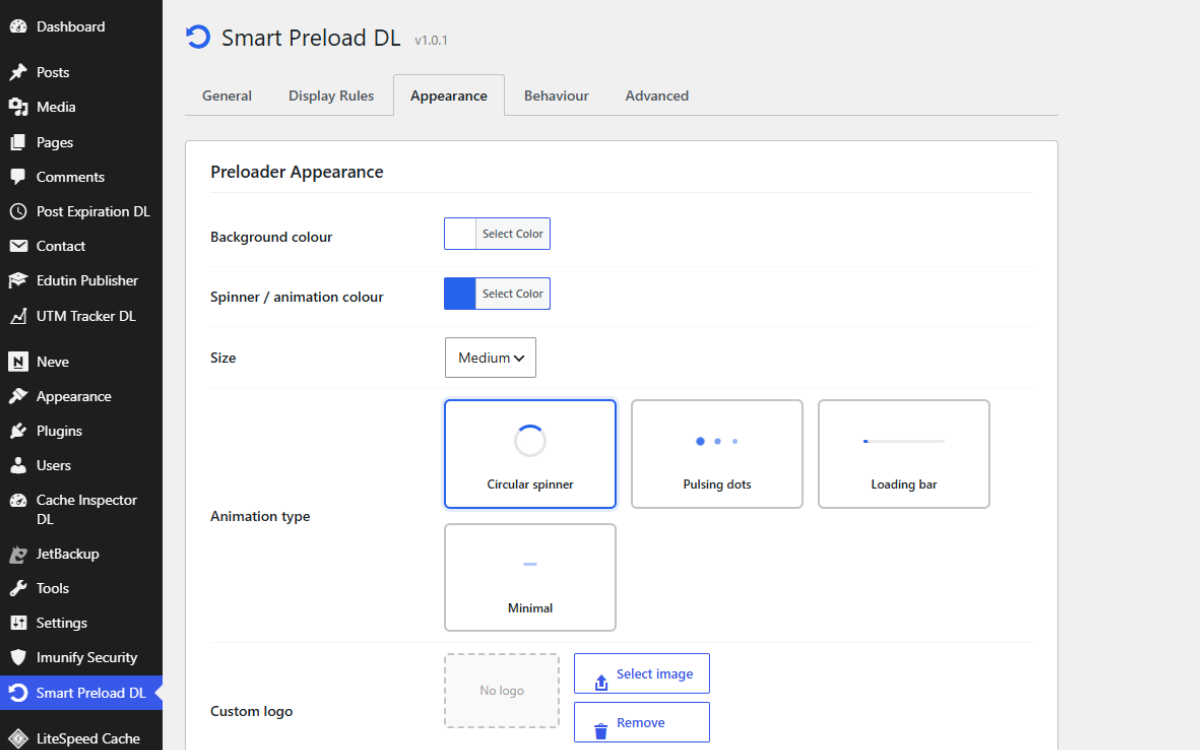Click the white background colour swatch
Viewport: 1200px width, 750px height.
click(460, 234)
